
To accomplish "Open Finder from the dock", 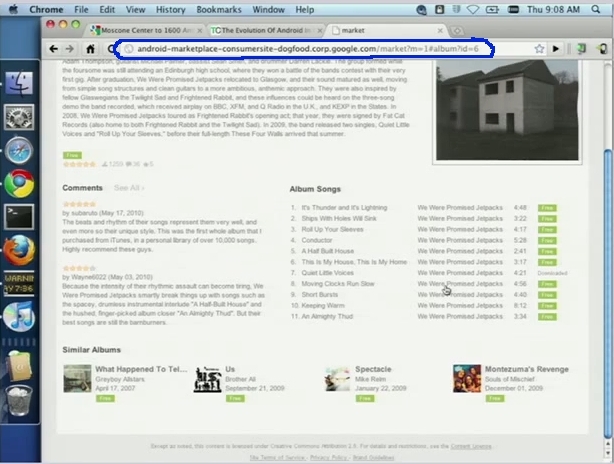I will pyautogui.click(x=19, y=83).
